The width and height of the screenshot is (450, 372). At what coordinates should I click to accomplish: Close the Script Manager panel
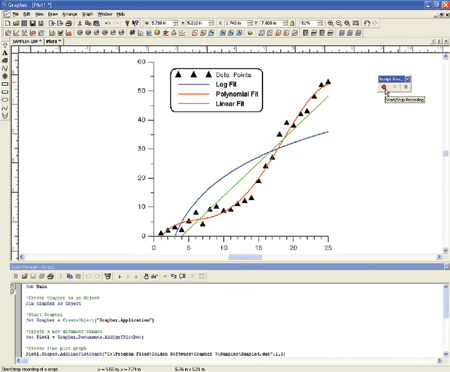(447, 267)
